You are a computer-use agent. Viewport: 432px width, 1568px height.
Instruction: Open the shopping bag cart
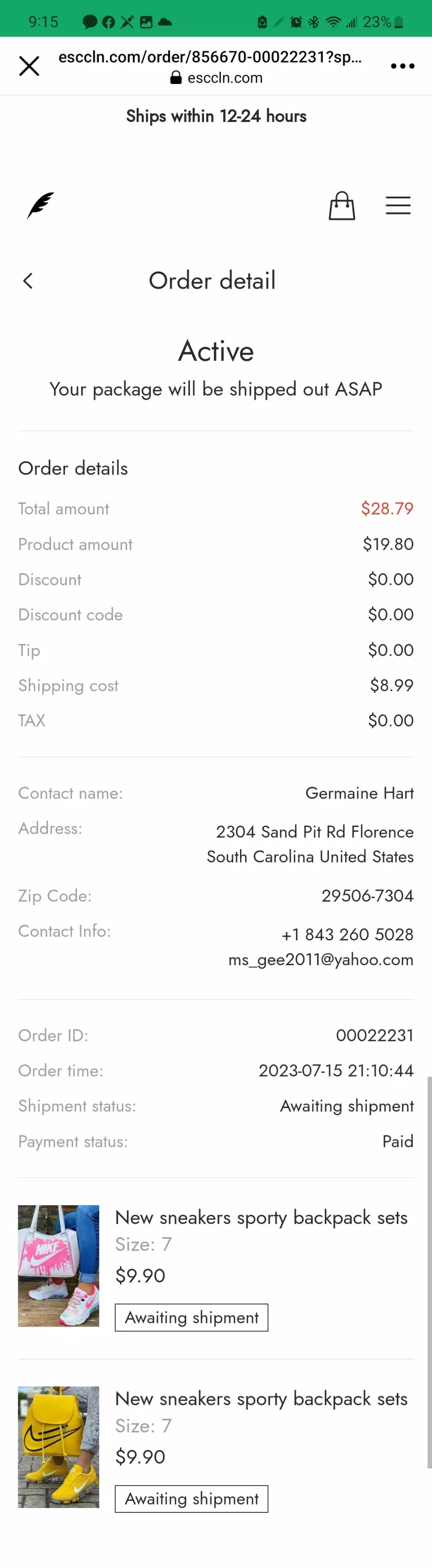pyautogui.click(x=341, y=206)
